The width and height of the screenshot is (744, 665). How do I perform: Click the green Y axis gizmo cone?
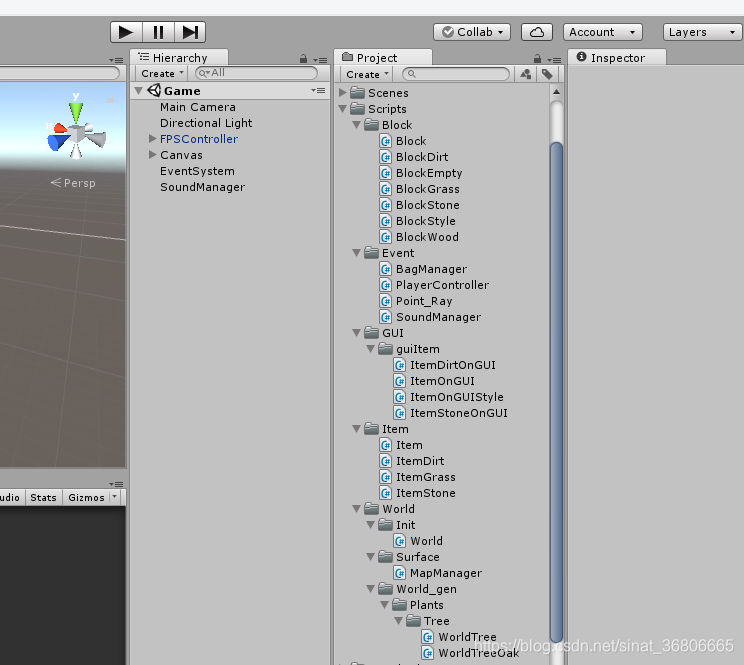point(76,112)
